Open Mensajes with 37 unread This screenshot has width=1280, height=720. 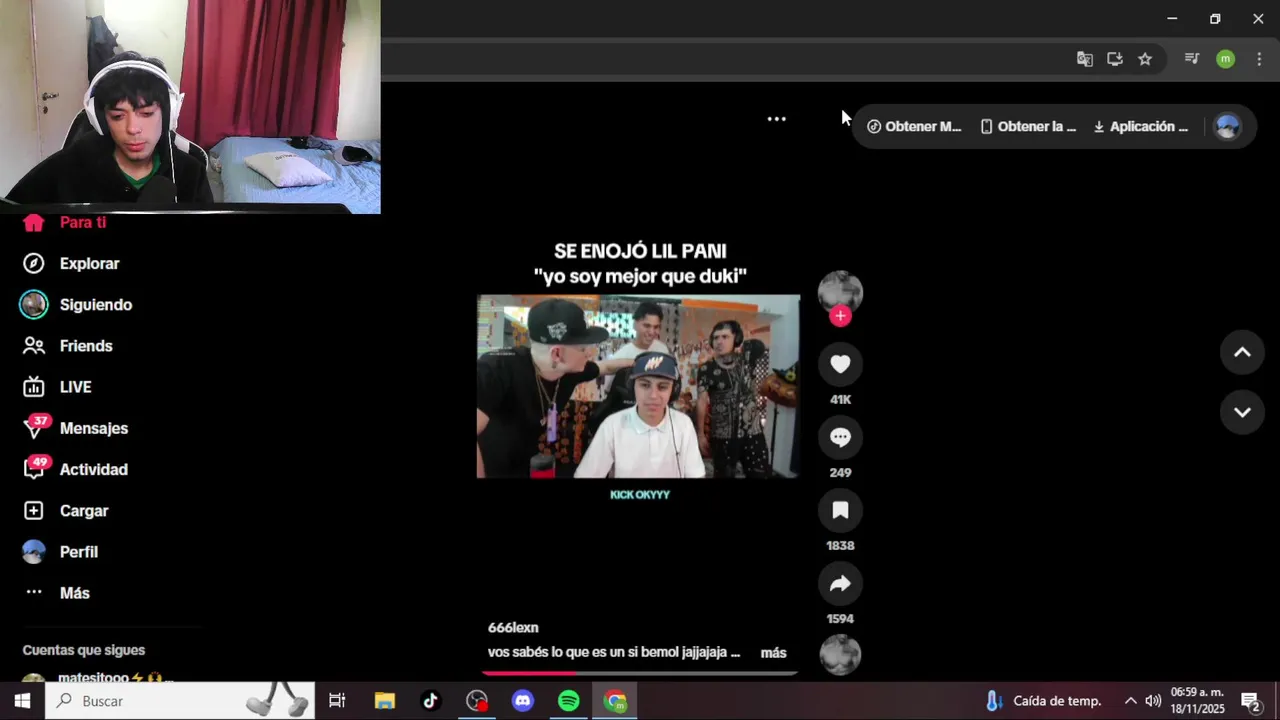[76, 428]
